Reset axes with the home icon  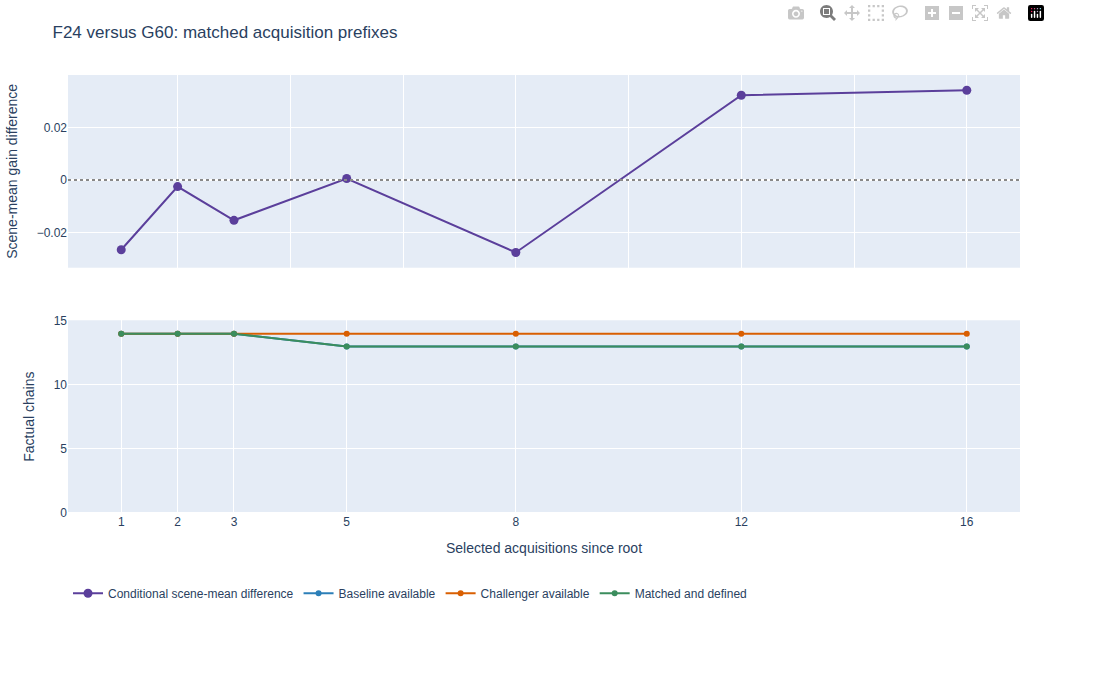pyautogui.click(x=1004, y=13)
